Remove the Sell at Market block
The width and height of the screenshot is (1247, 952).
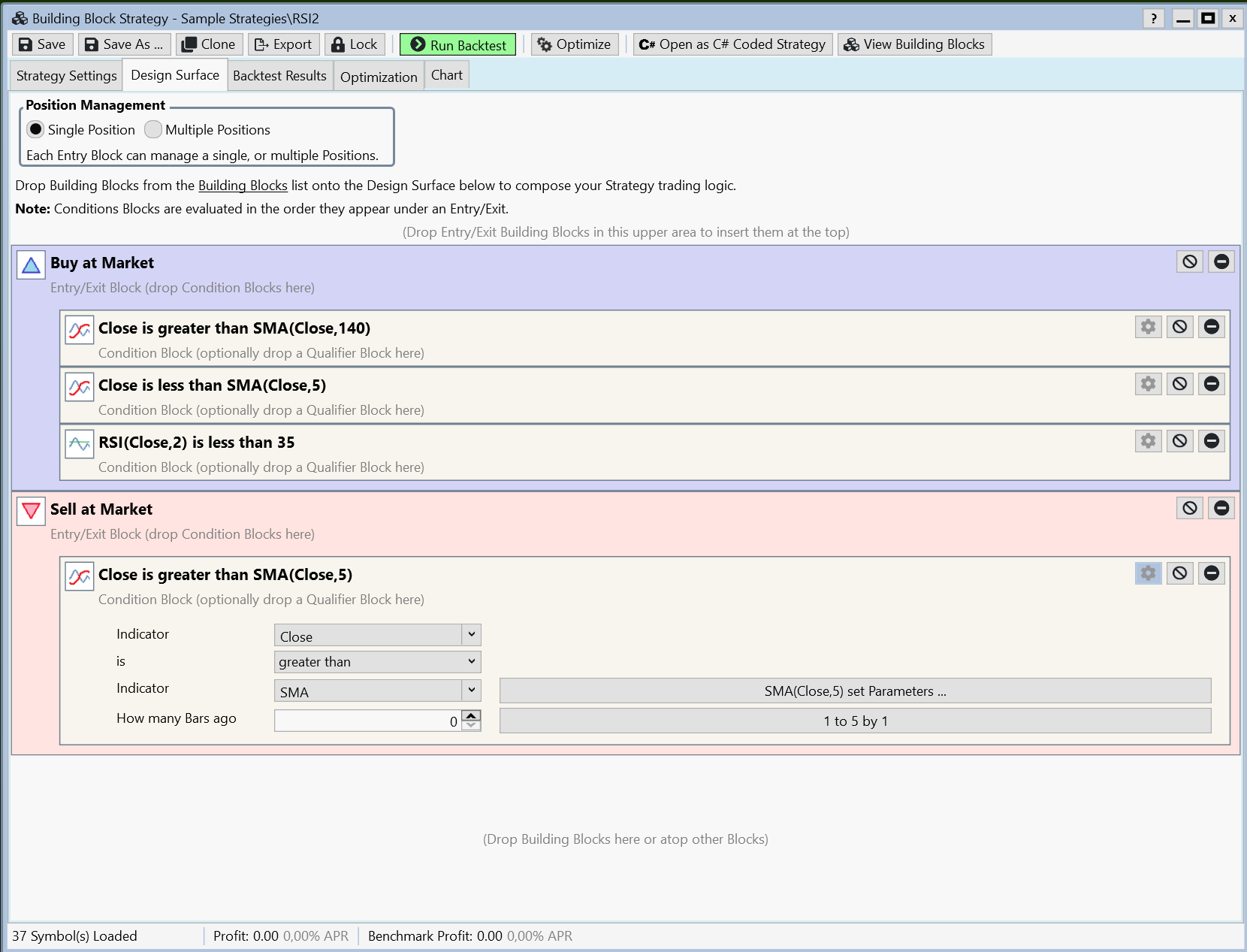pos(1221,508)
